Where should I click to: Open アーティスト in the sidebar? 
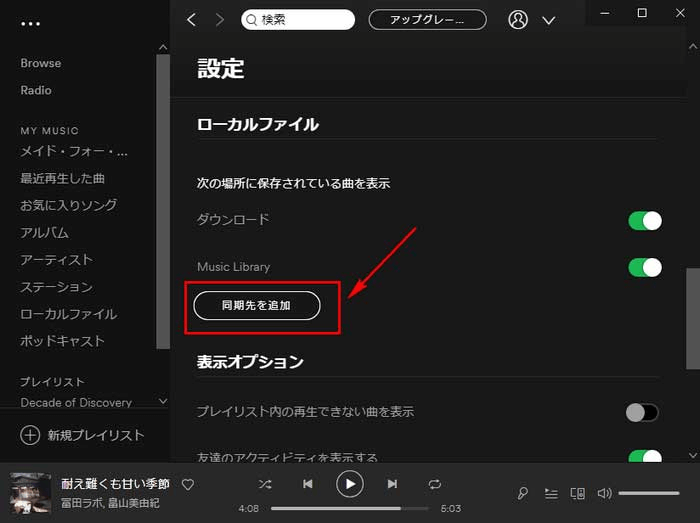[x=57, y=260]
